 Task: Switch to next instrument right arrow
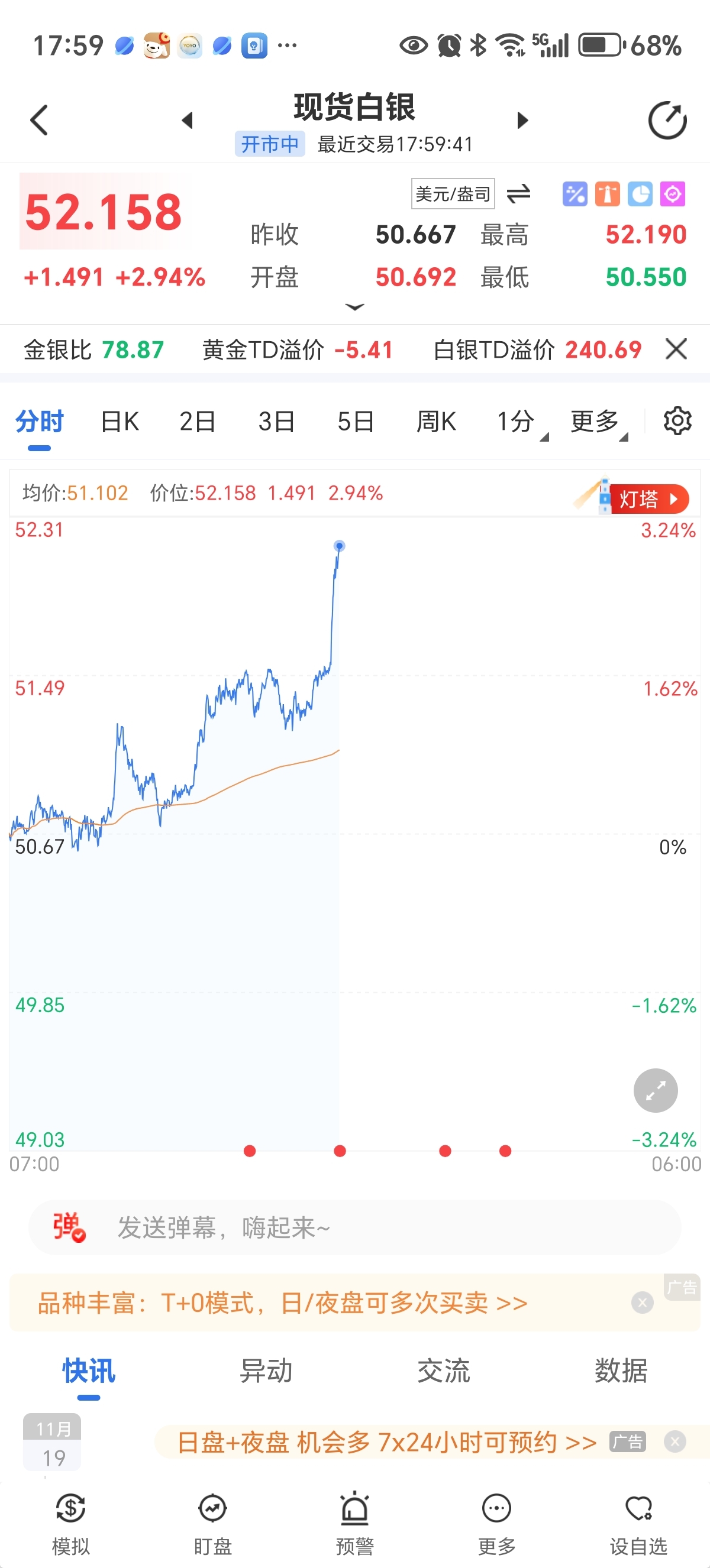point(522,121)
